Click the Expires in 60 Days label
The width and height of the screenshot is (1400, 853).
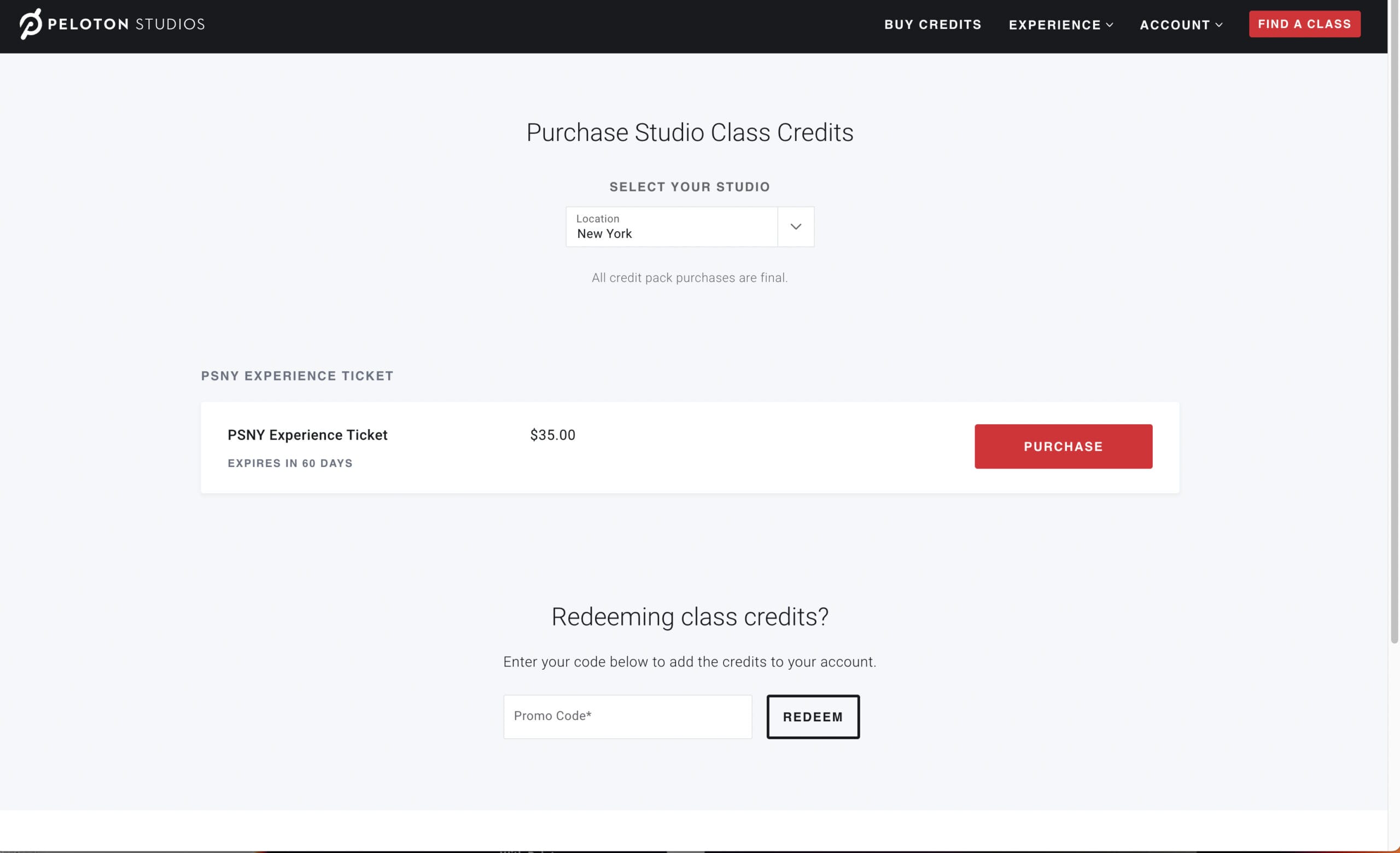290,464
